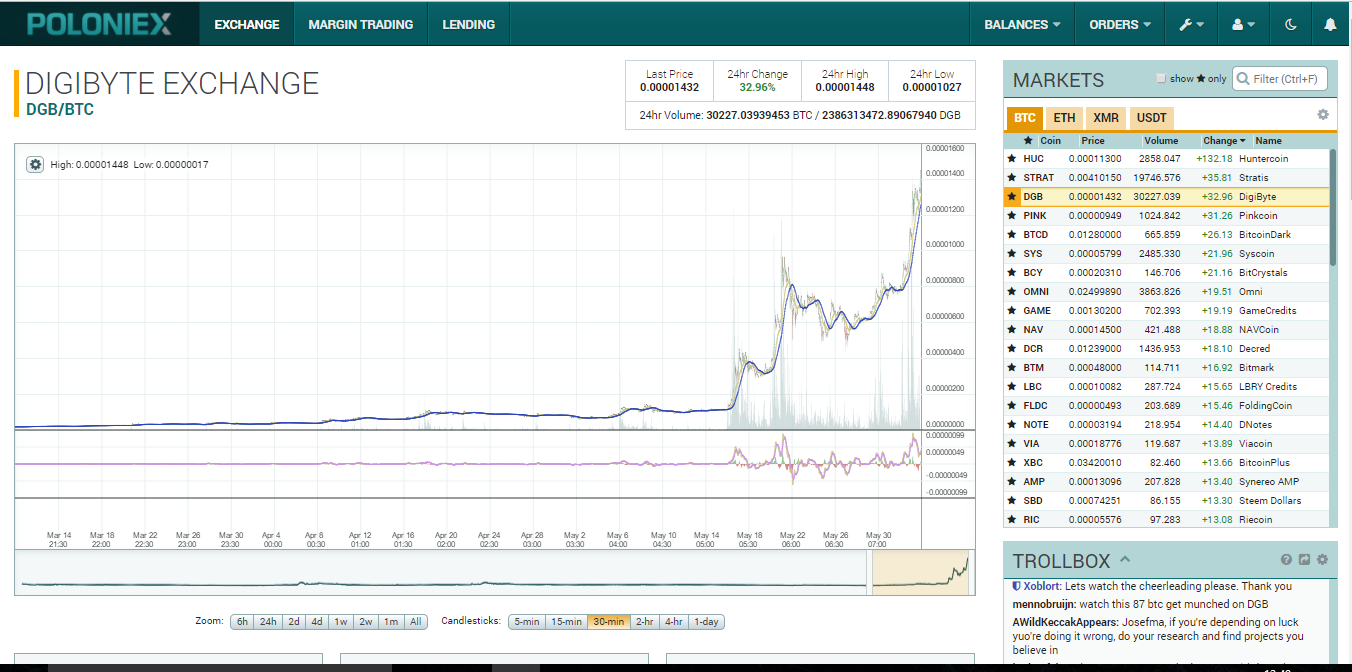1352x672 pixels.
Task: Open chart settings gear icon
Action: pos(35,164)
